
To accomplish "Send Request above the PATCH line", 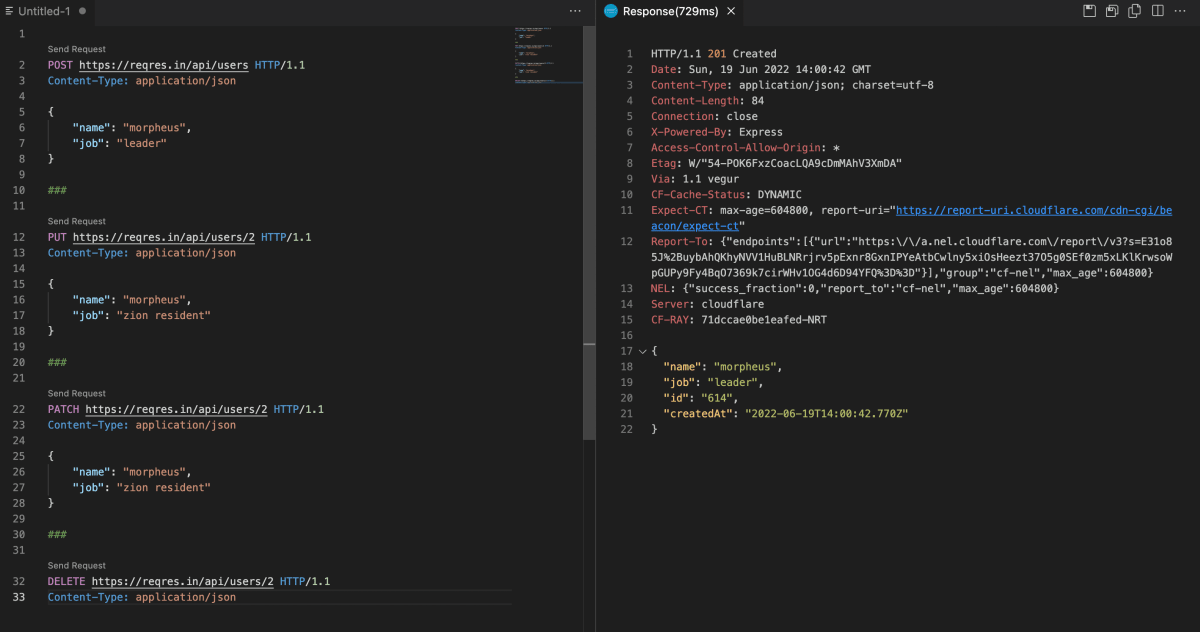I will 76,393.
